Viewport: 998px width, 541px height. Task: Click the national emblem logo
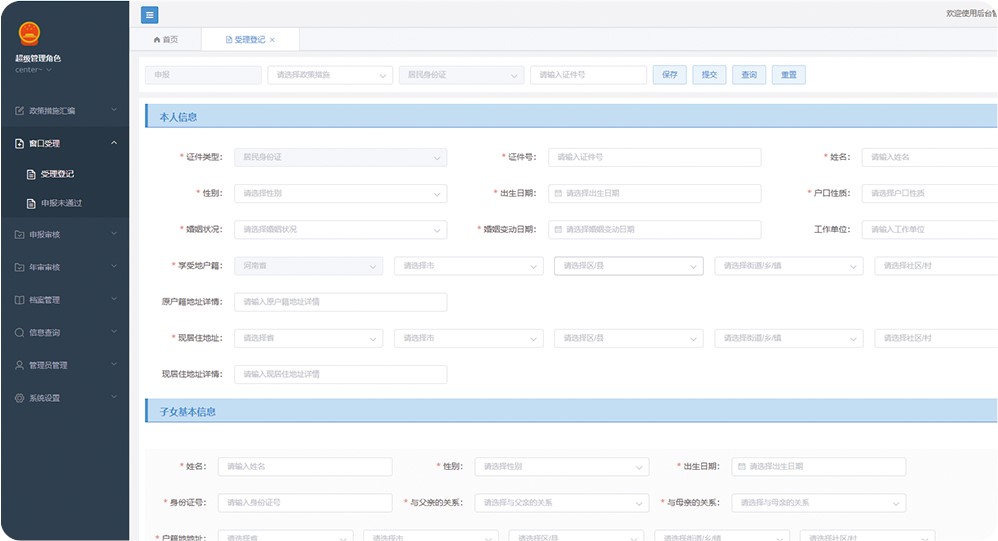29,34
